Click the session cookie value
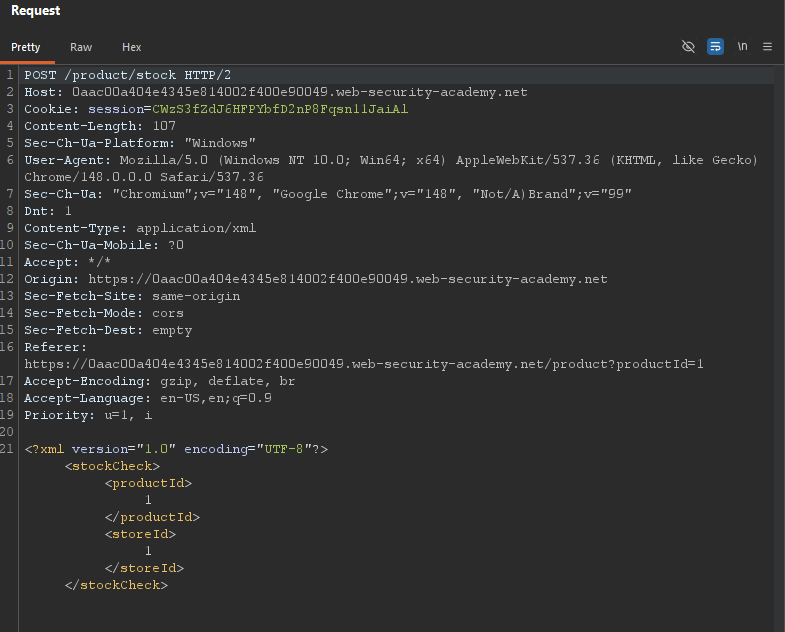The width and height of the screenshot is (785, 632). pyautogui.click(x=280, y=109)
